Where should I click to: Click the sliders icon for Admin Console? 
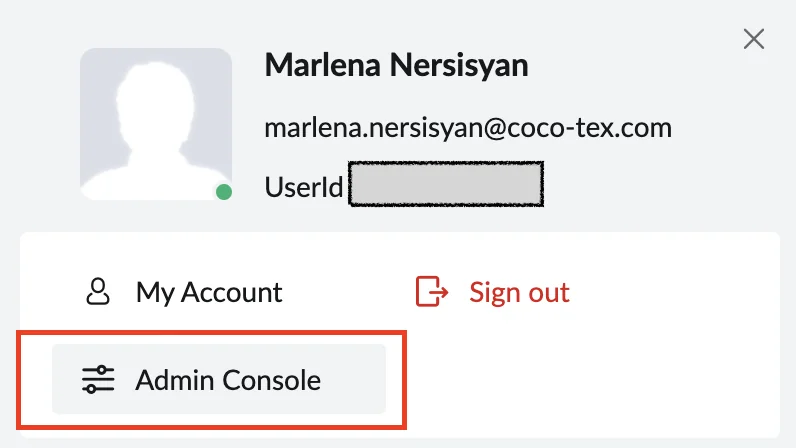click(x=98, y=379)
